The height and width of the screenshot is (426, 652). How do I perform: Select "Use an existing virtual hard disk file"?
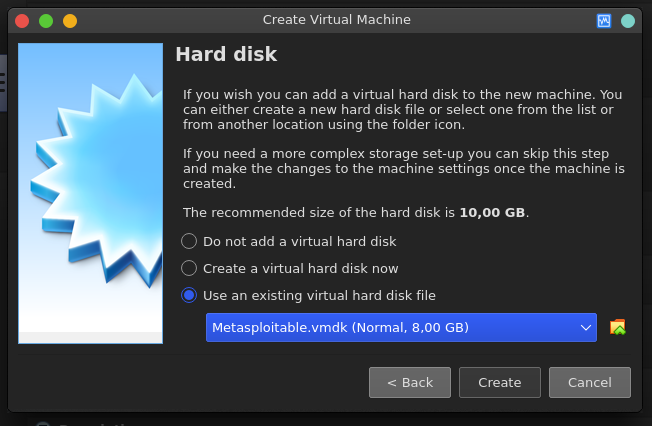pos(309,295)
